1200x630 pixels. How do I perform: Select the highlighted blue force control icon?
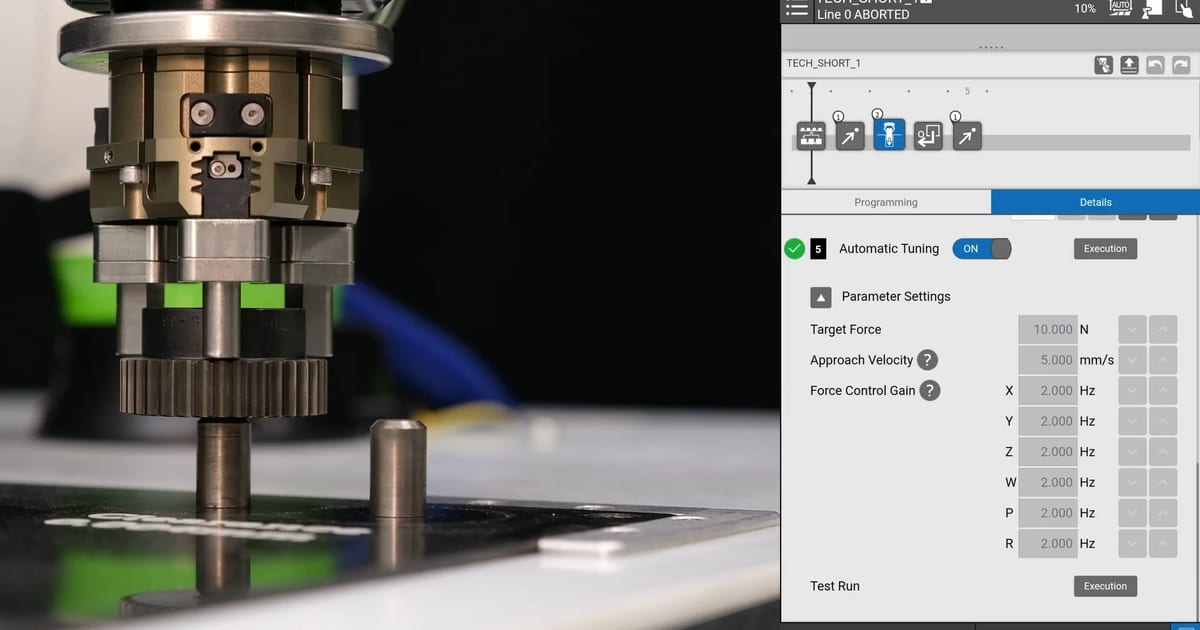coord(889,135)
